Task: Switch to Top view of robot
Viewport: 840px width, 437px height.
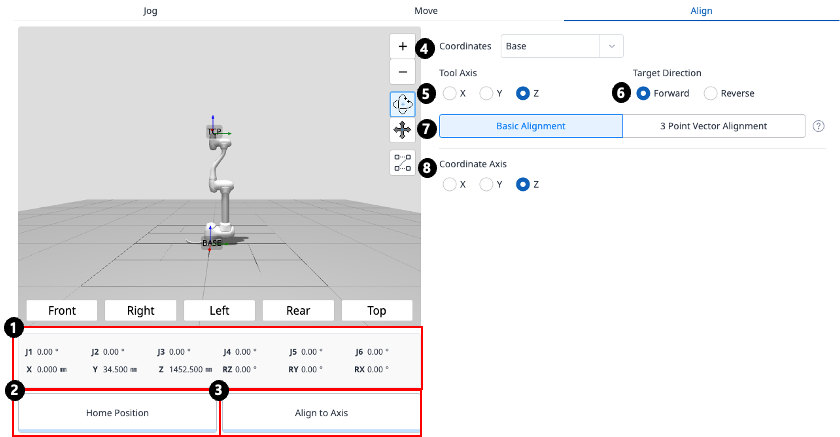Action: click(376, 310)
